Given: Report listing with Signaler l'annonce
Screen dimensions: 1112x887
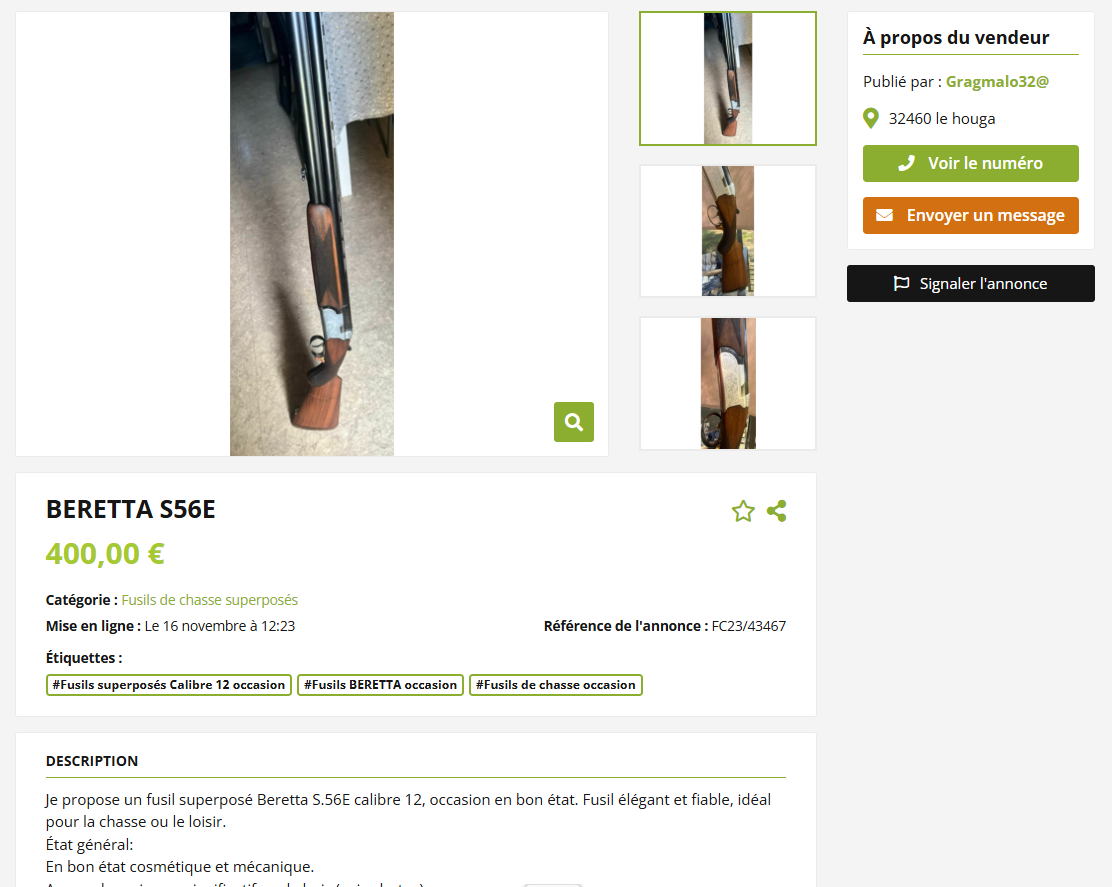Looking at the screenshot, I should 970,284.
